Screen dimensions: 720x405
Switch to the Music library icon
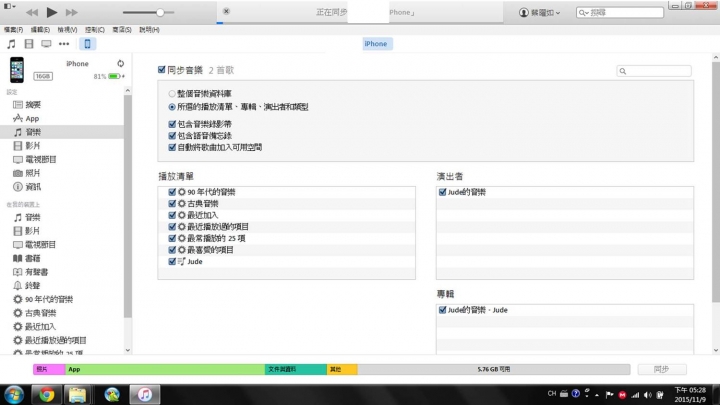[11, 44]
